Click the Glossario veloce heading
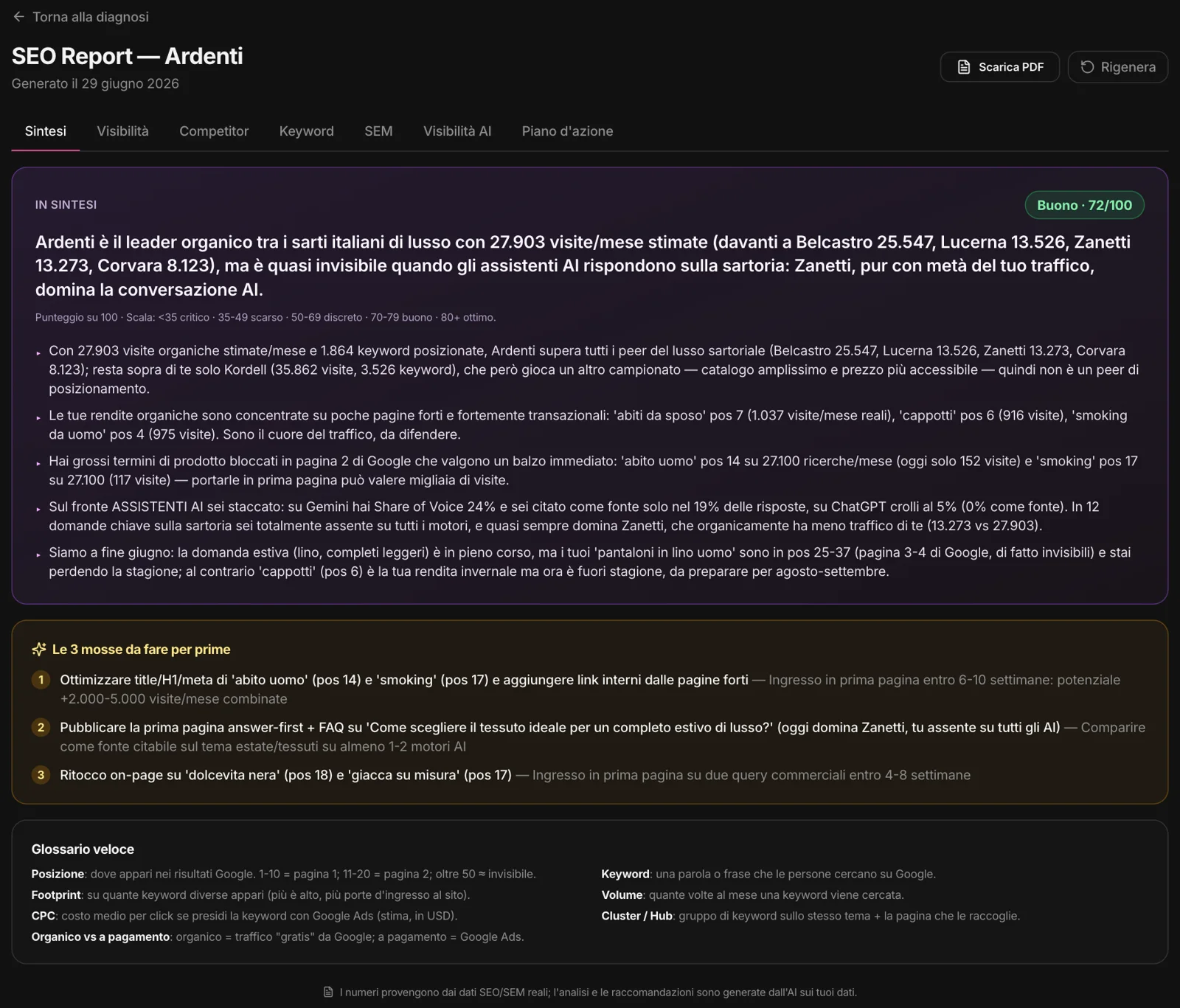 pyautogui.click(x=83, y=849)
